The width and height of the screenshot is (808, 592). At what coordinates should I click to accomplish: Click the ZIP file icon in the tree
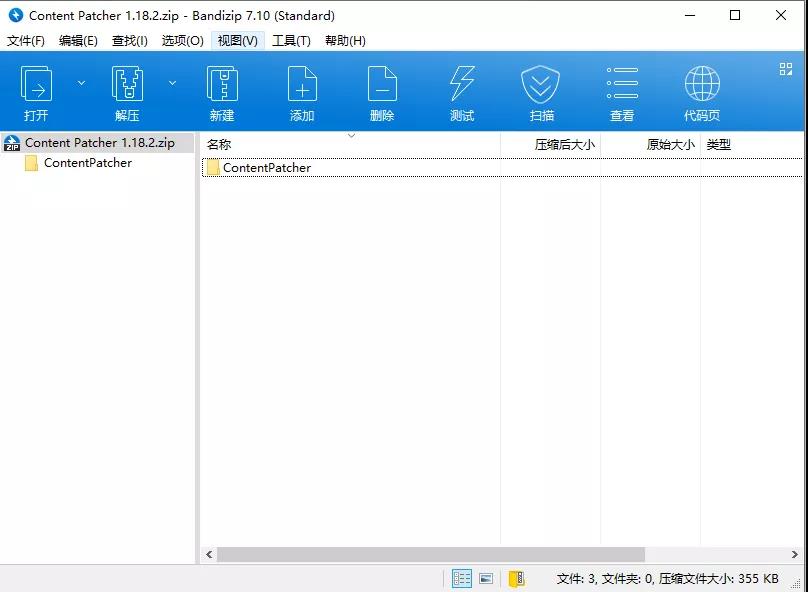(12, 143)
